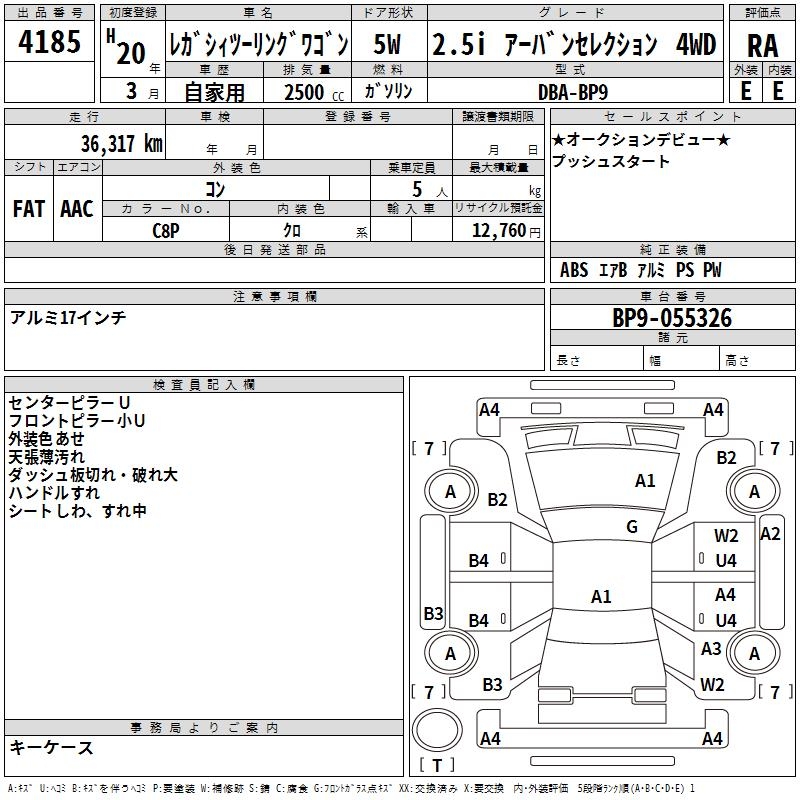
Task: Click "B2" mark on the diagram's right front fender
Action: click(x=726, y=457)
